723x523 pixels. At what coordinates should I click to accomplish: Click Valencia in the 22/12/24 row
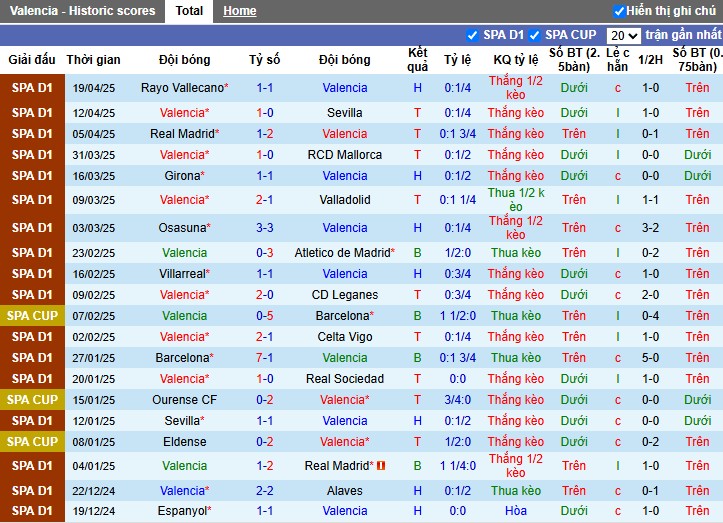pos(184,491)
